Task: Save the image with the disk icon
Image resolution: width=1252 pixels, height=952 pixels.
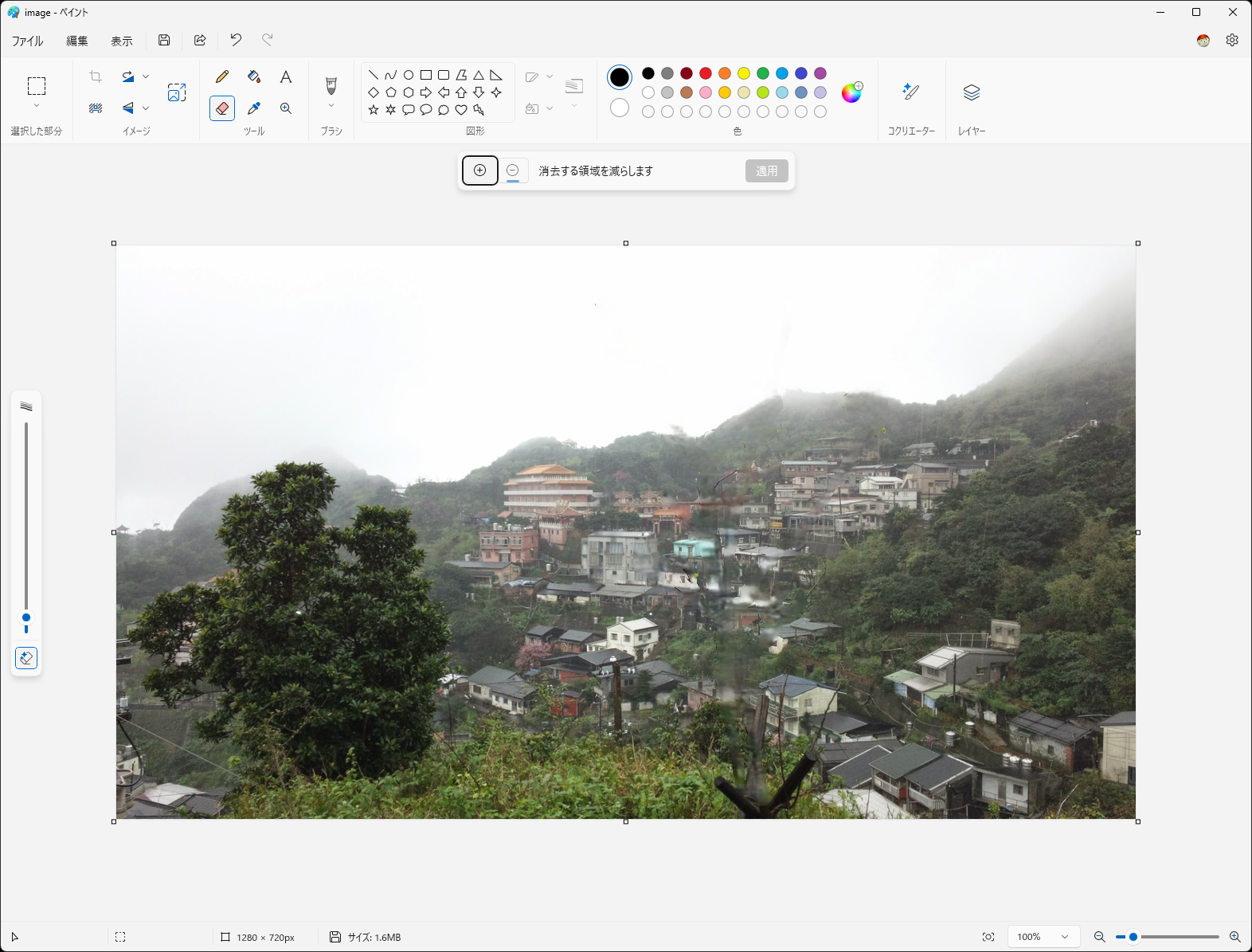Action: coord(164,40)
